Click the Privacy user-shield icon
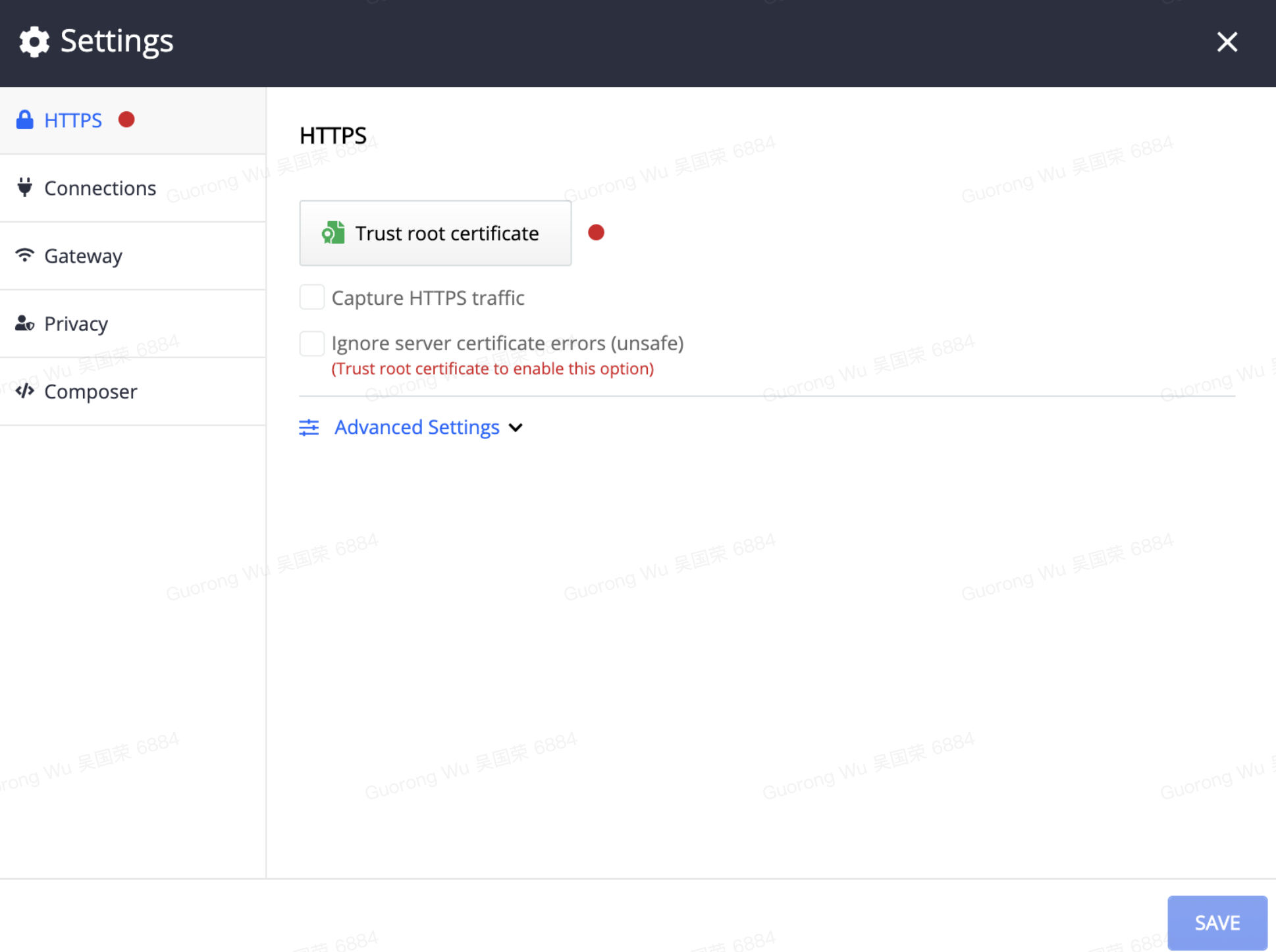Viewport: 1276px width, 952px height. pyautogui.click(x=25, y=323)
